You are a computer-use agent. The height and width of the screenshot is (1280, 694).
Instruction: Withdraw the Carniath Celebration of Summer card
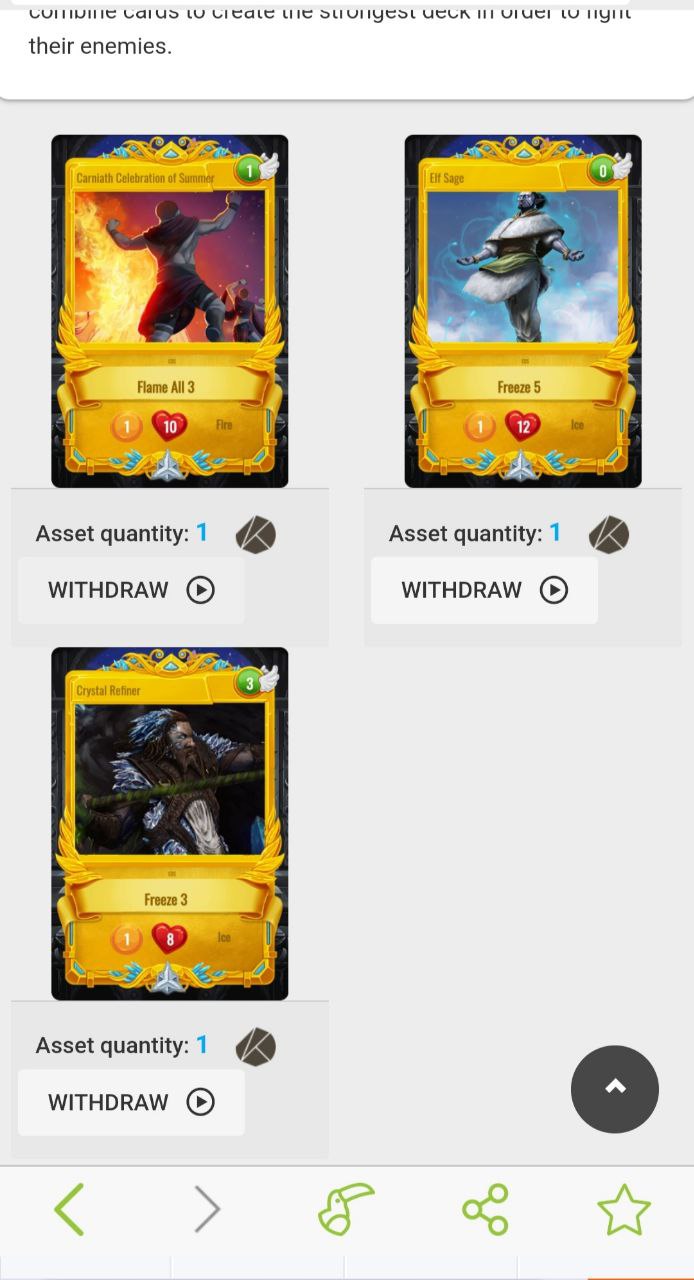(131, 590)
